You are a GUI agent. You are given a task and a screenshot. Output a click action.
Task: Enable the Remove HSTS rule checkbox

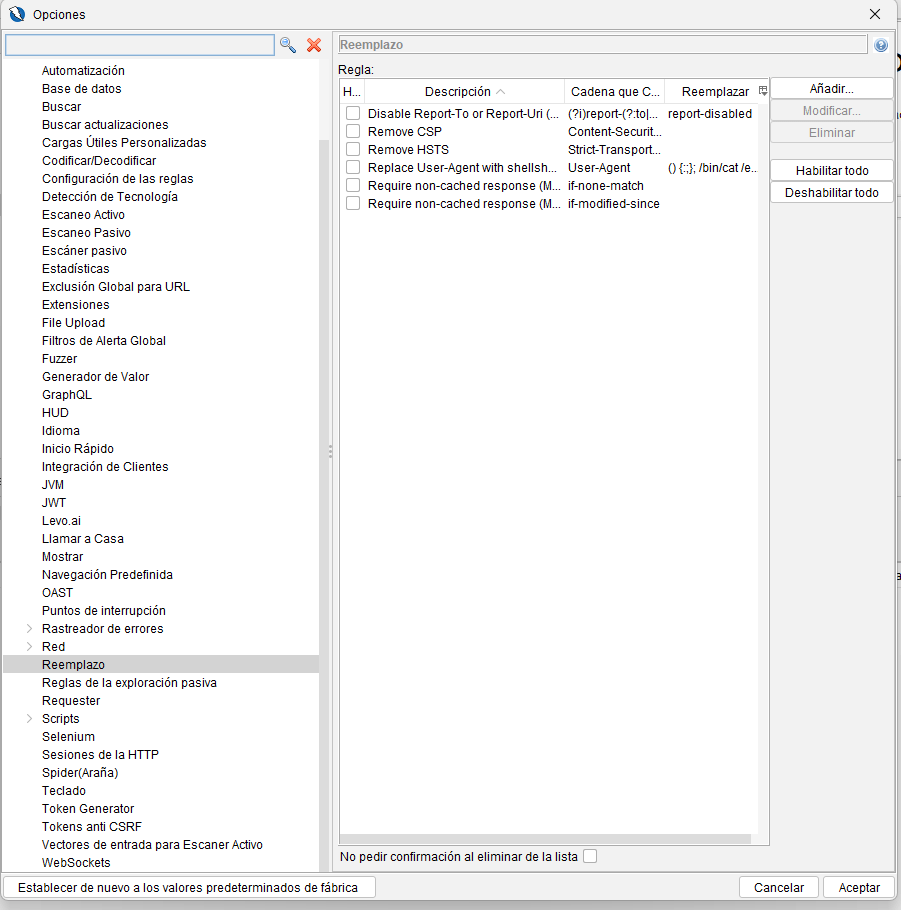(353, 149)
